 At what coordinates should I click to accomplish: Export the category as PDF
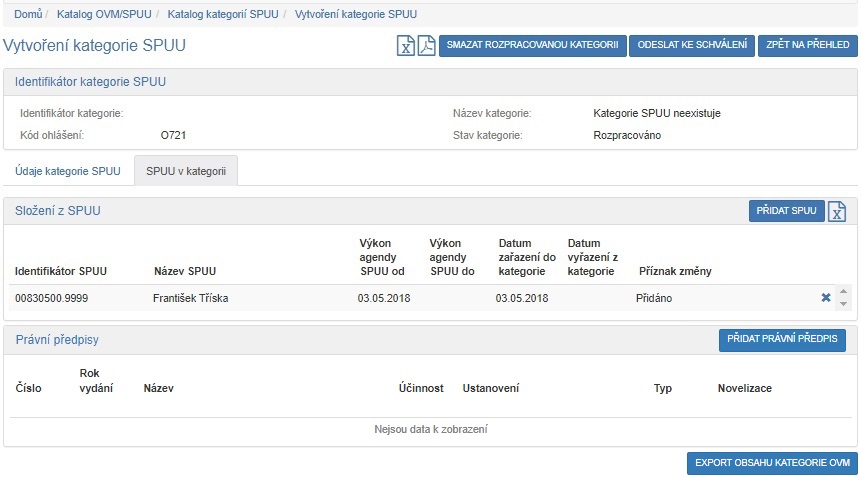[427, 46]
